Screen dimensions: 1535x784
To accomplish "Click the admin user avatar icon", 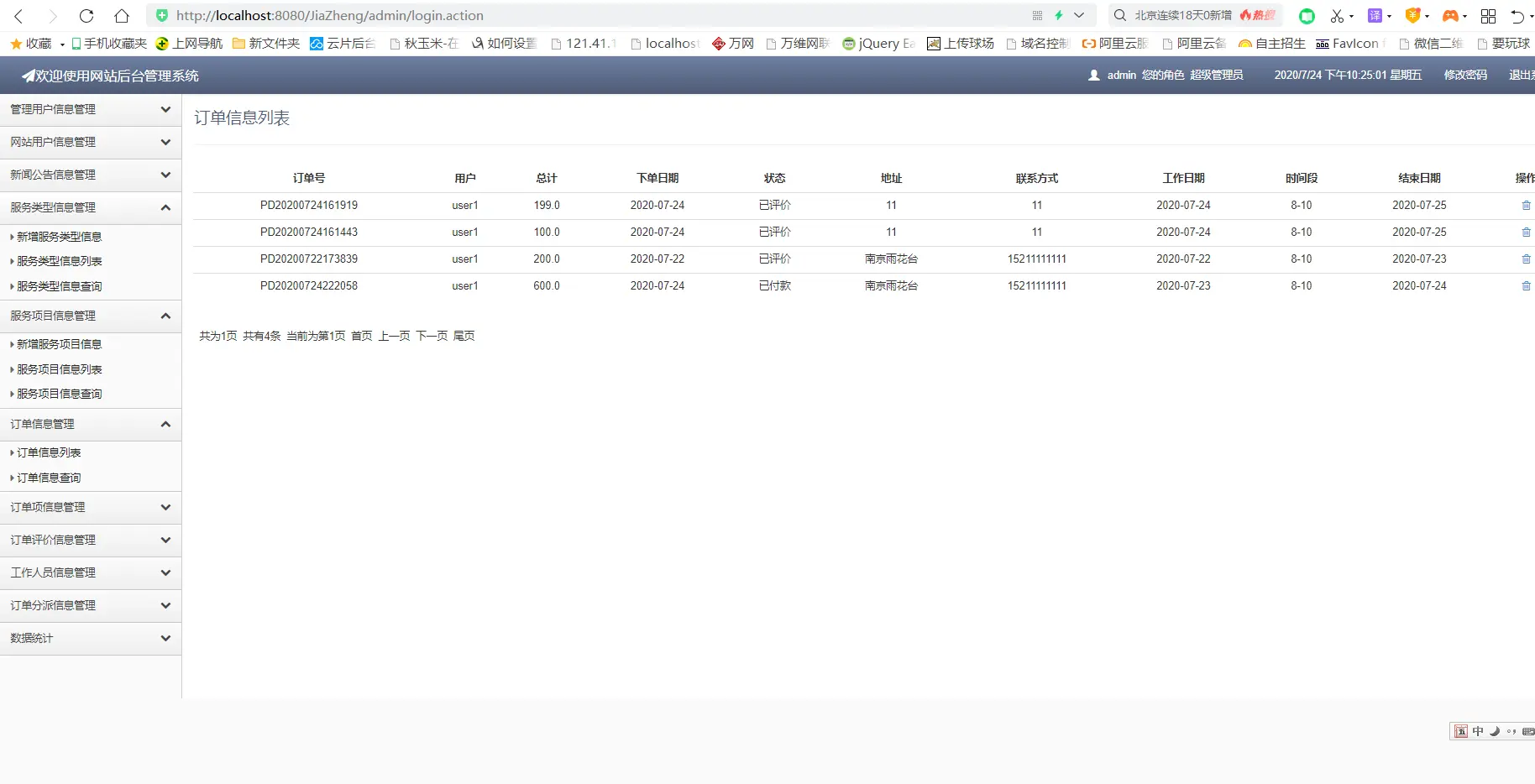I will click(x=1094, y=76).
